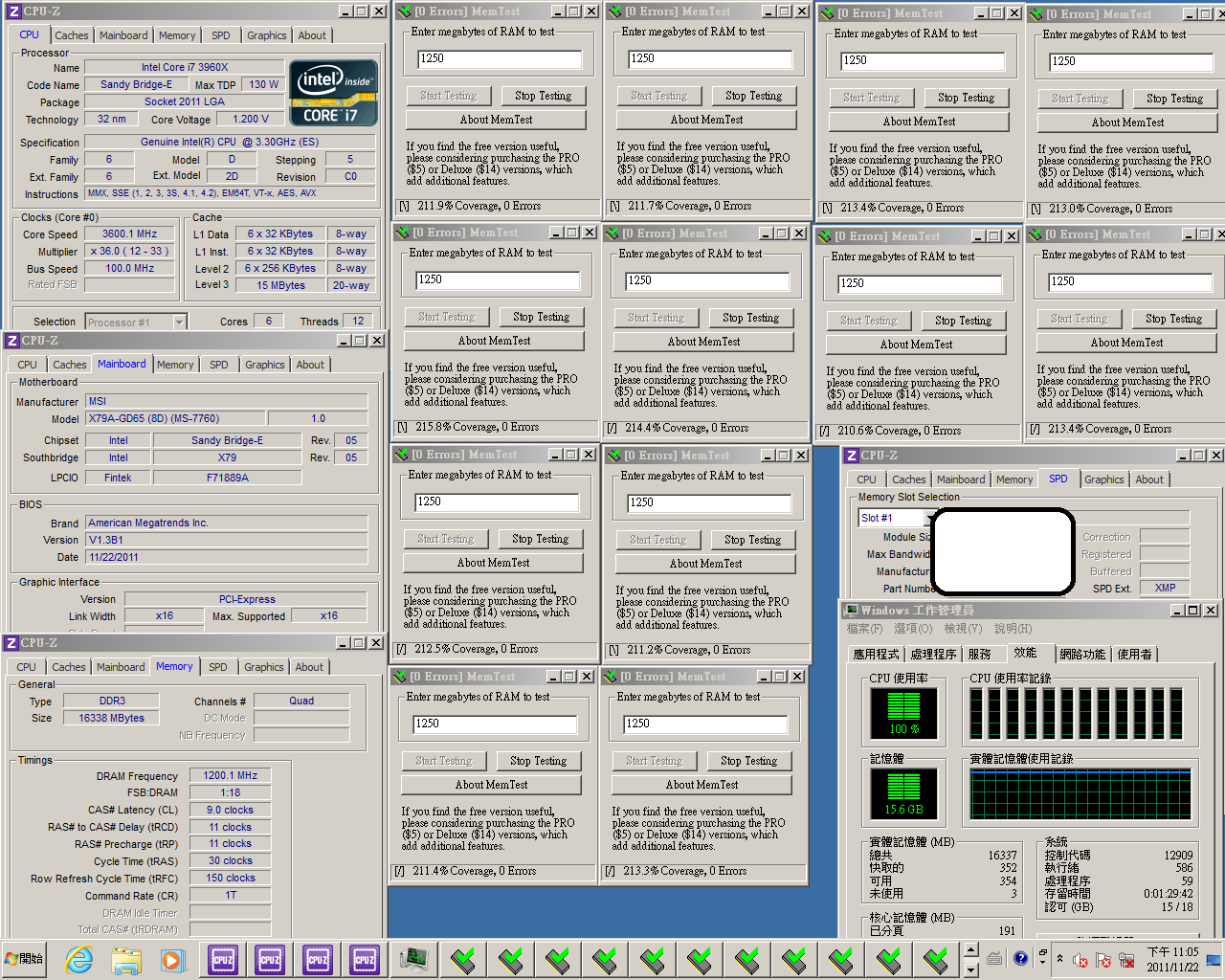Click title icon of MemTest window with 214.4% coverage
Image resolution: width=1225 pixels, height=980 pixels.
[x=612, y=234]
